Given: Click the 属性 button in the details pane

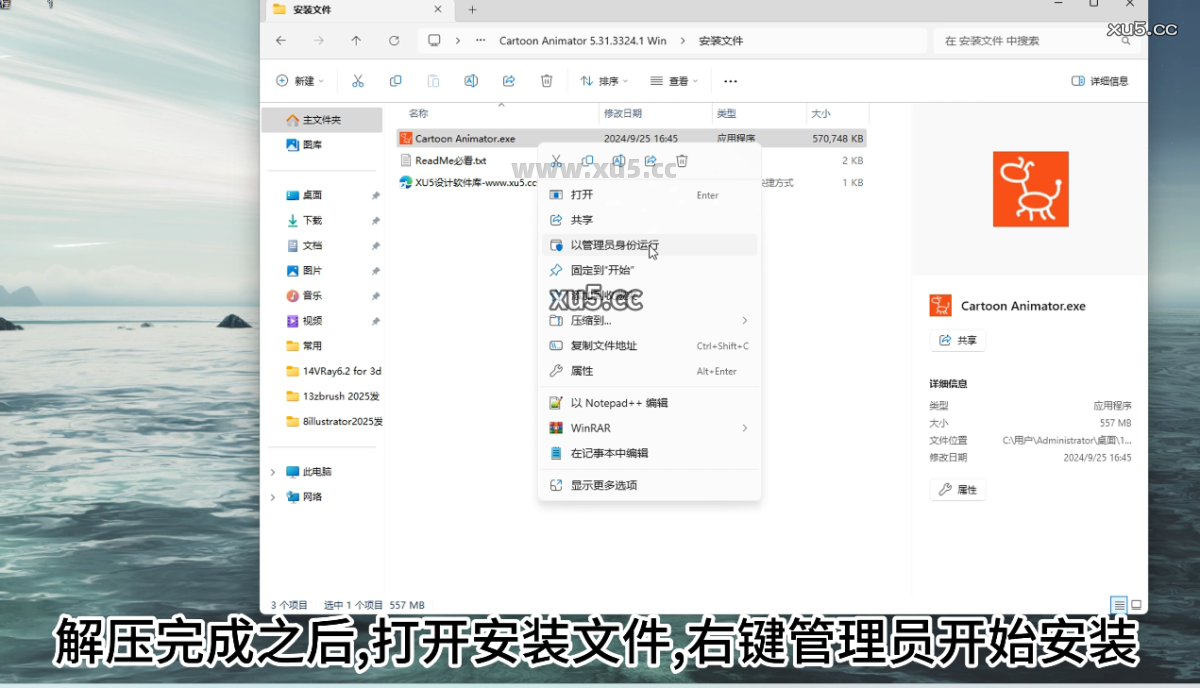Looking at the screenshot, I should click(957, 489).
